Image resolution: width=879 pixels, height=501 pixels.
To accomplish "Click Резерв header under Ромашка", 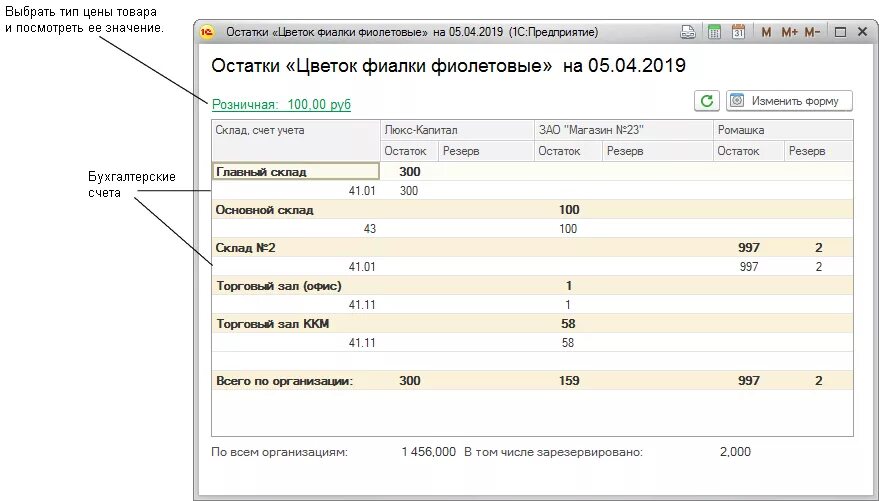I will 819,151.
